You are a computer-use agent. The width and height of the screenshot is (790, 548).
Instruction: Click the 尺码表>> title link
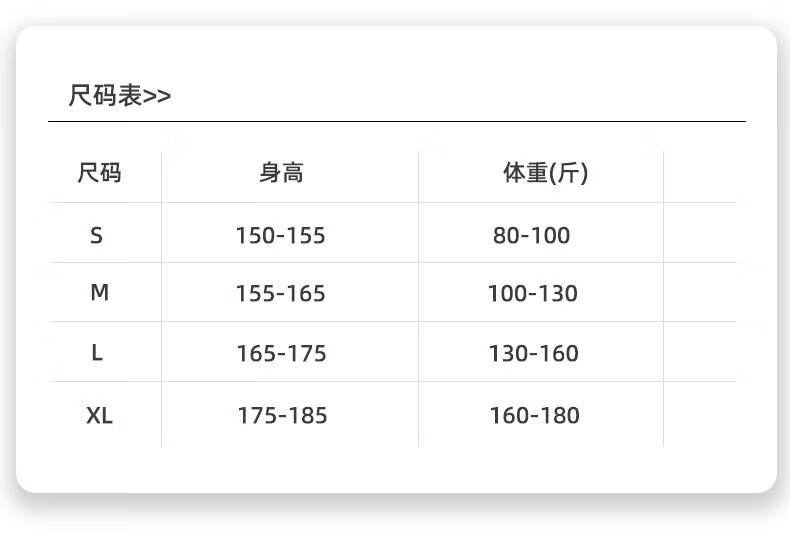tap(118, 96)
